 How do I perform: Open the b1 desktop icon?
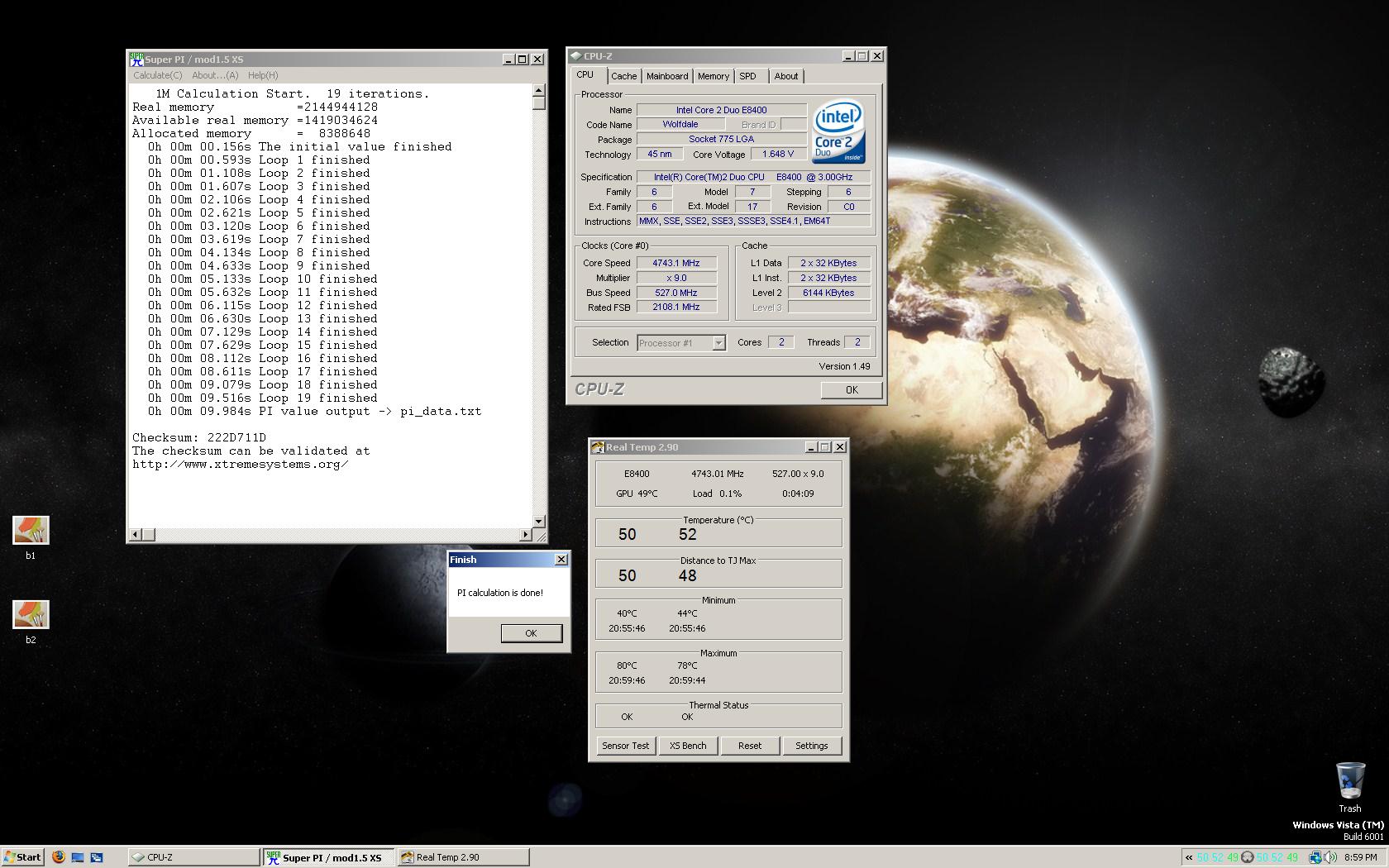pos(31,531)
